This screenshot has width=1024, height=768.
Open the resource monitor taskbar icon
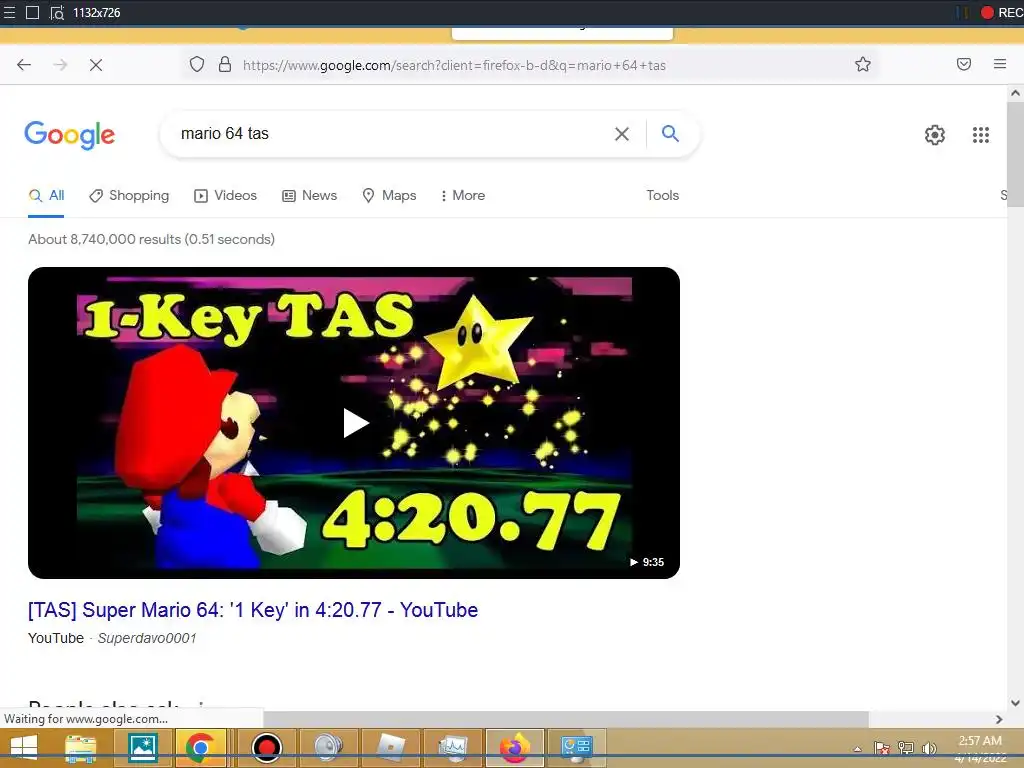(x=453, y=748)
